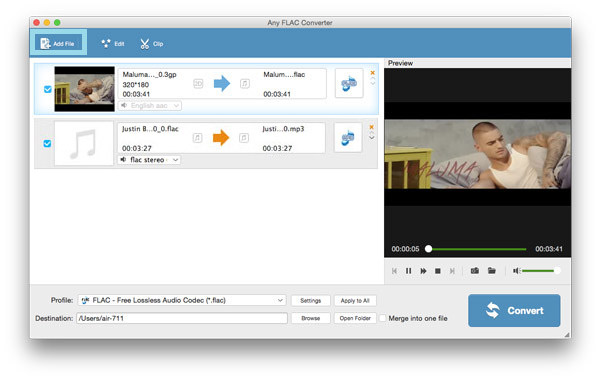
Task: Open the Profile FLAC format dropdown
Action: click(182, 300)
